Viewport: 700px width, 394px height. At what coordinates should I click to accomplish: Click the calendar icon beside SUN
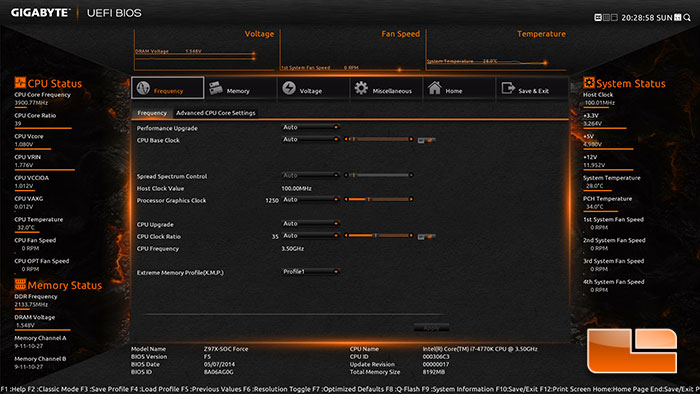coord(678,17)
